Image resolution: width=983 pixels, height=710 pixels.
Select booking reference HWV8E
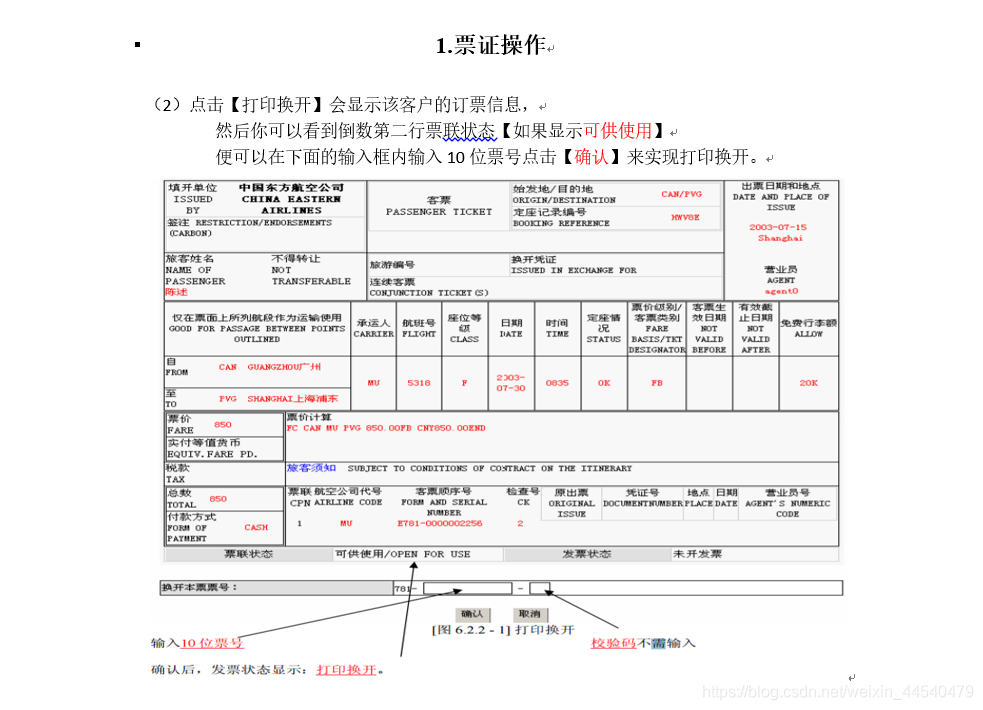pyautogui.click(x=685, y=217)
